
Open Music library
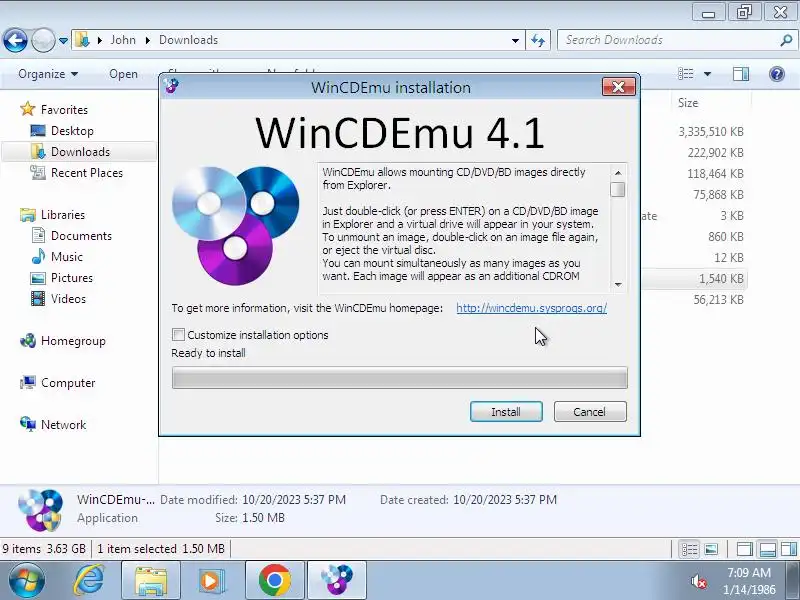click(66, 257)
